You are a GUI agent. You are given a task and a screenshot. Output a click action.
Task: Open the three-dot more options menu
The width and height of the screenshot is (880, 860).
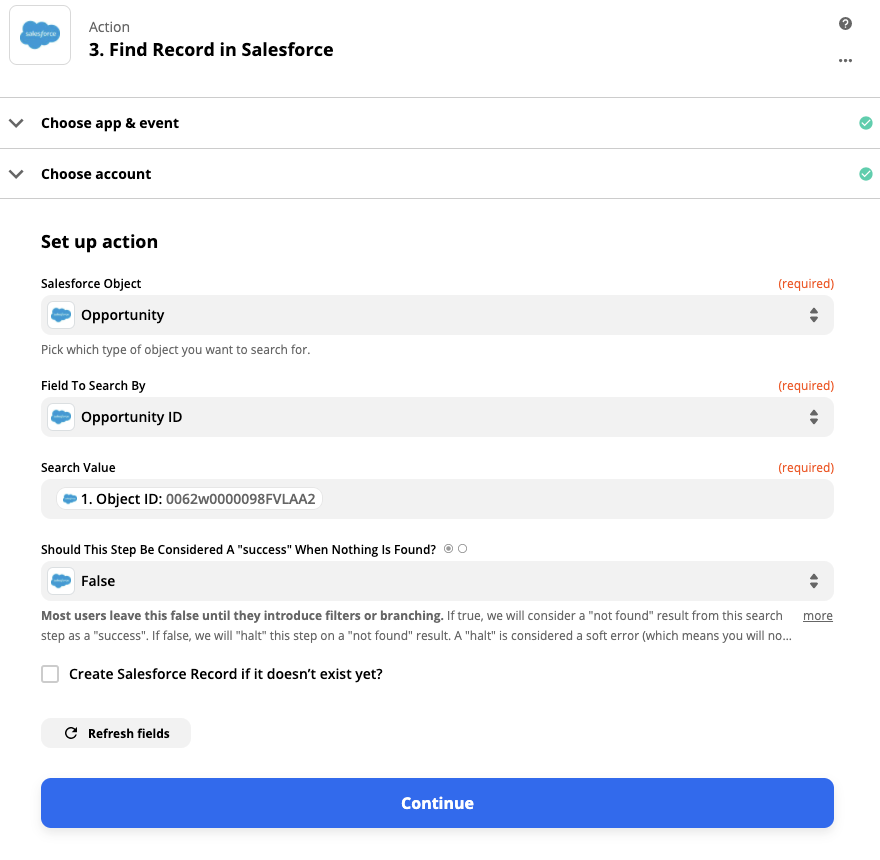coord(845,61)
